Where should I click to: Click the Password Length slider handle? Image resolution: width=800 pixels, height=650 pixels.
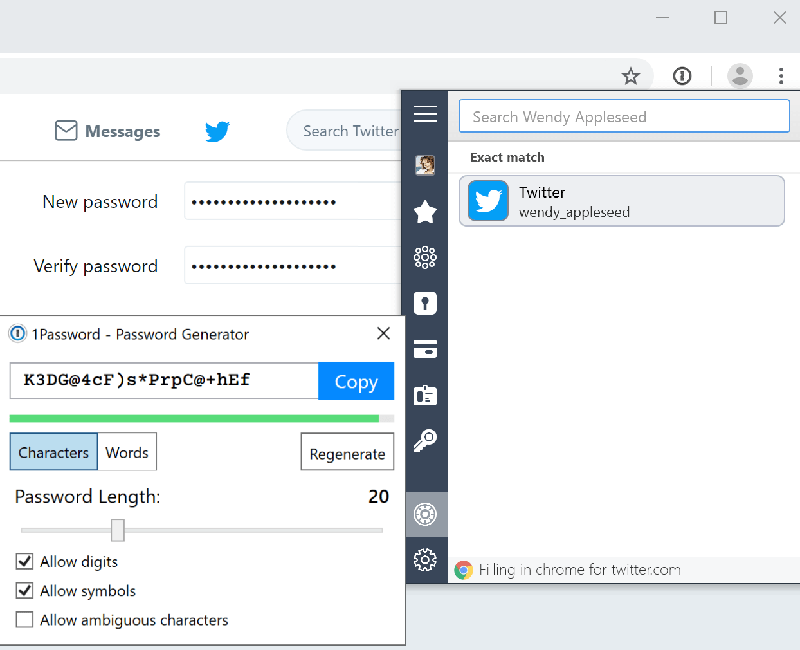click(x=118, y=531)
